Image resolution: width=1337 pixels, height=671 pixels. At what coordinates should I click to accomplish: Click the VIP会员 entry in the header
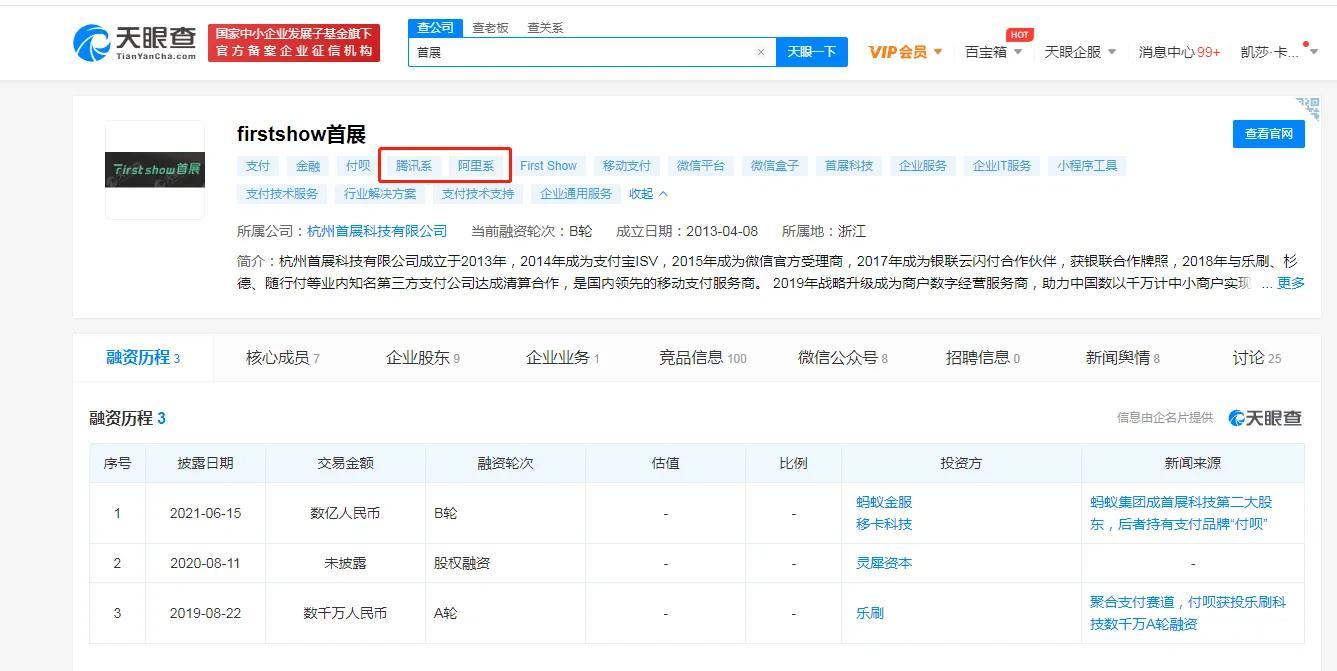898,50
